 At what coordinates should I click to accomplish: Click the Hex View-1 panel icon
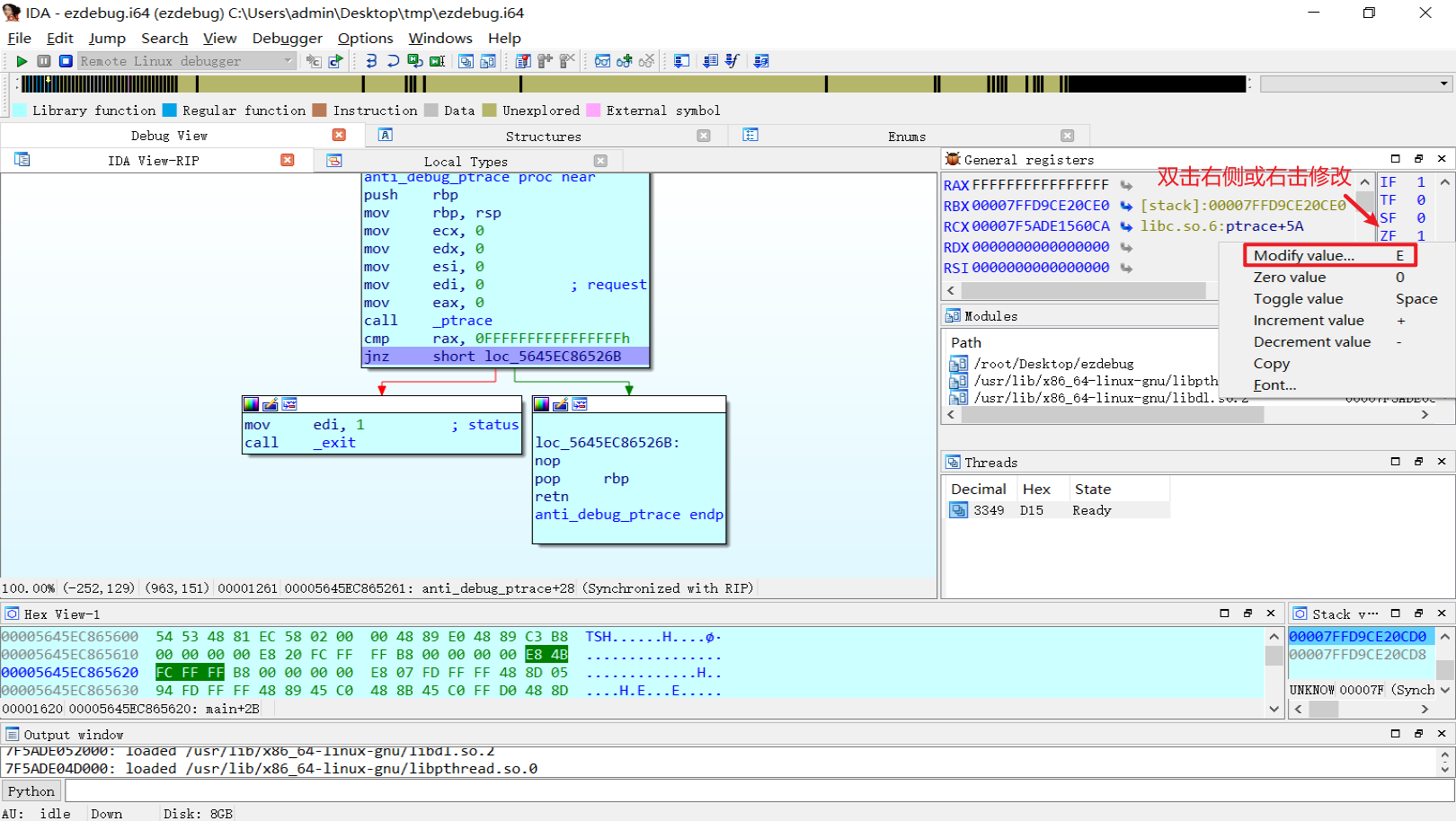13,614
